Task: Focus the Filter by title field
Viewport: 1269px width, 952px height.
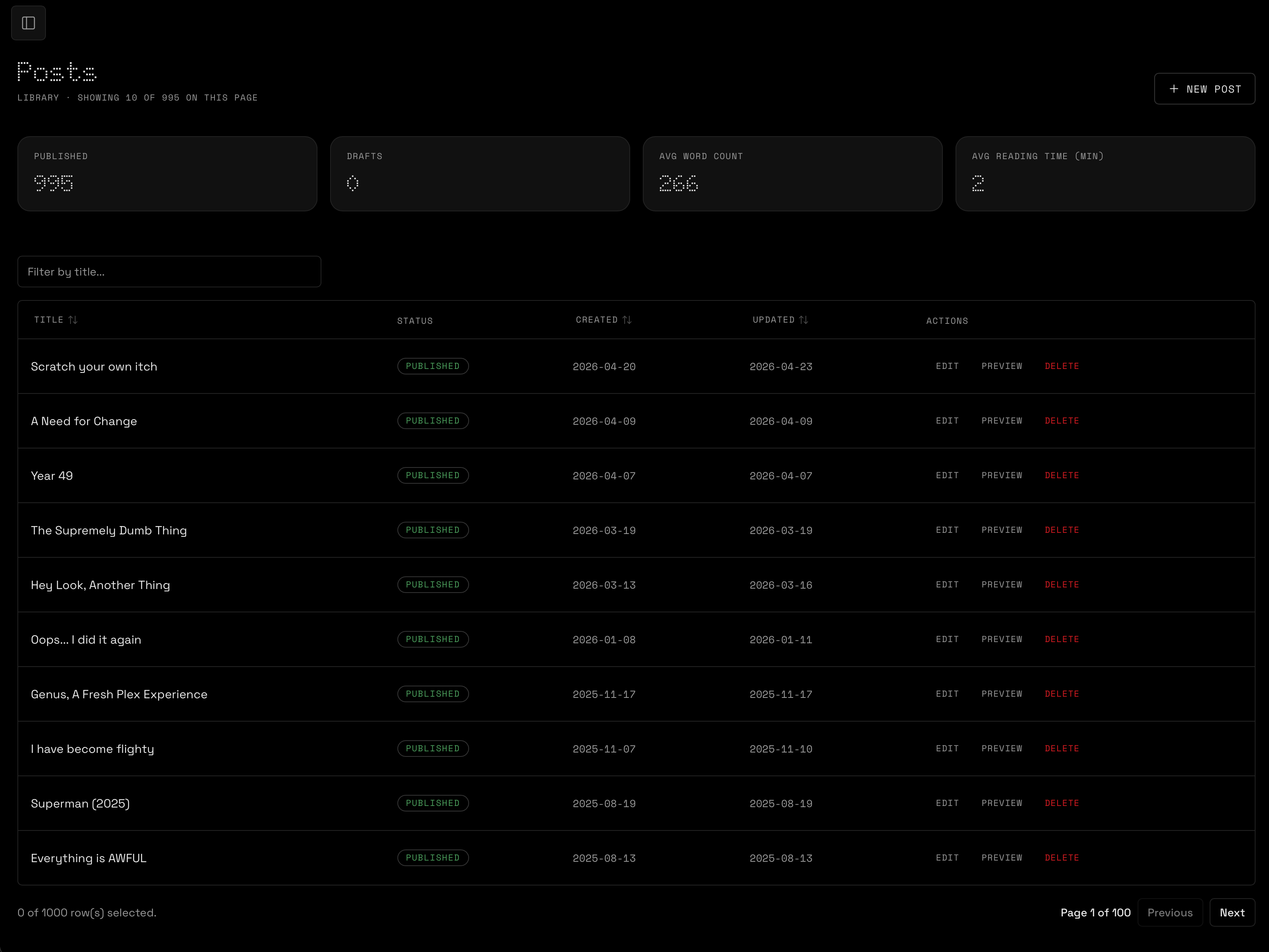Action: coord(169,272)
